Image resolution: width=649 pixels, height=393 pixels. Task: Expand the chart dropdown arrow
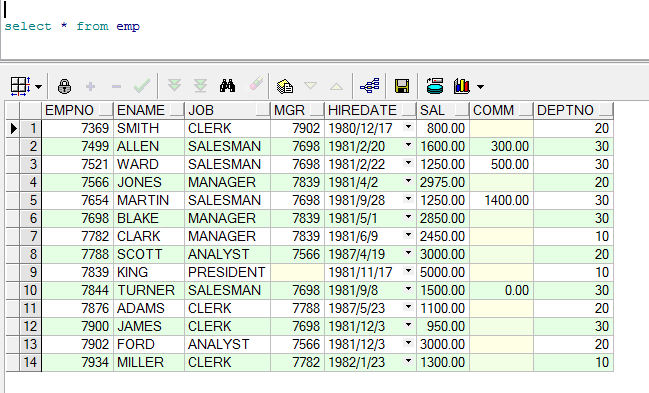480,87
